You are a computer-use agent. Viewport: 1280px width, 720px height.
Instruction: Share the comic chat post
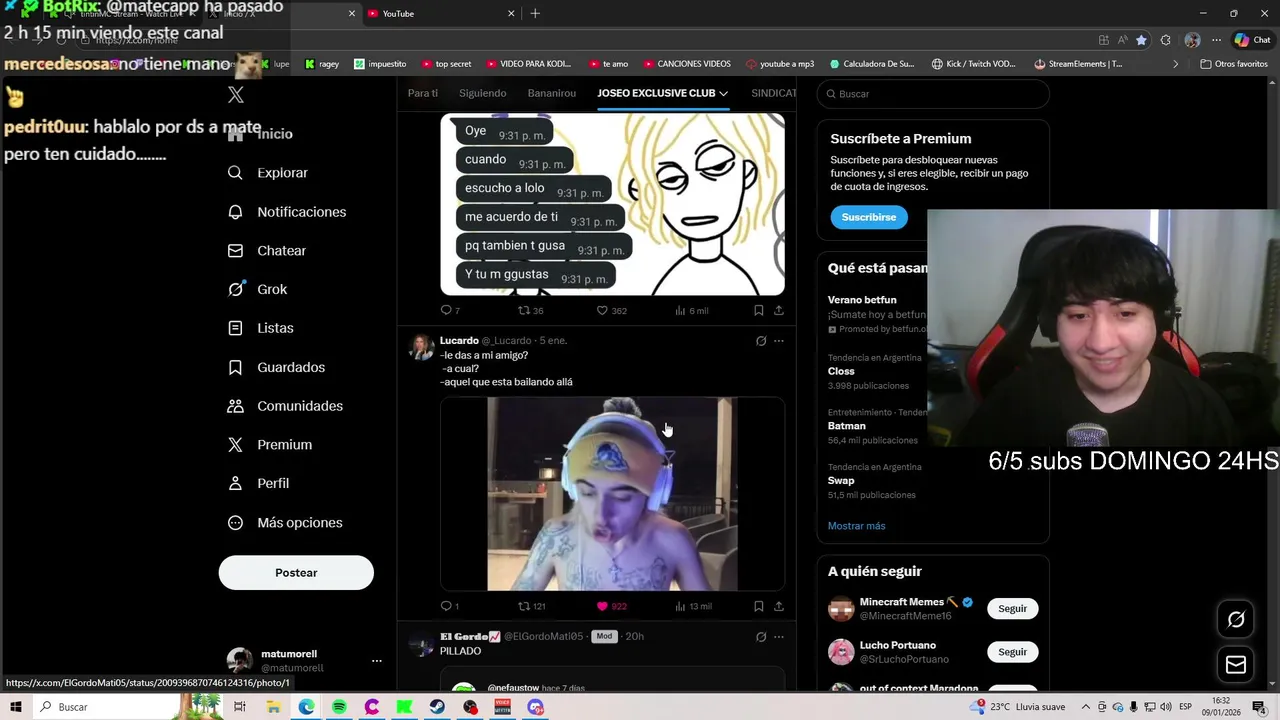coord(778,311)
